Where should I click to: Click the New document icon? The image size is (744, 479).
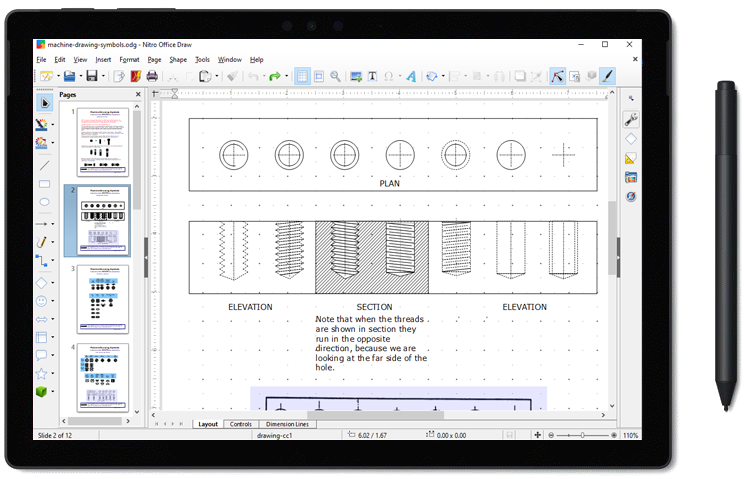click(x=46, y=76)
